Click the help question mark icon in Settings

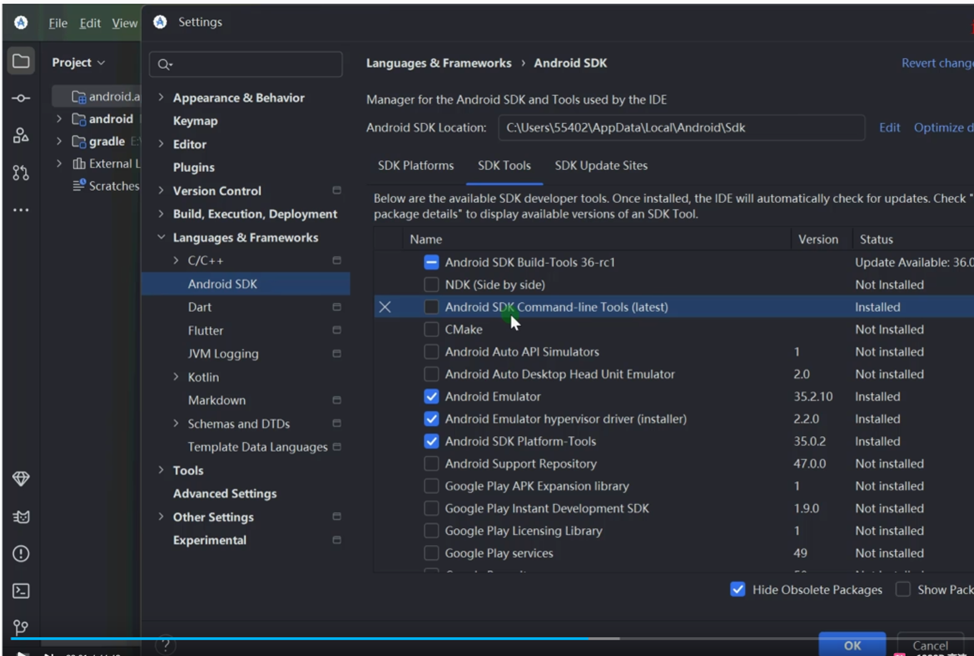click(x=165, y=645)
